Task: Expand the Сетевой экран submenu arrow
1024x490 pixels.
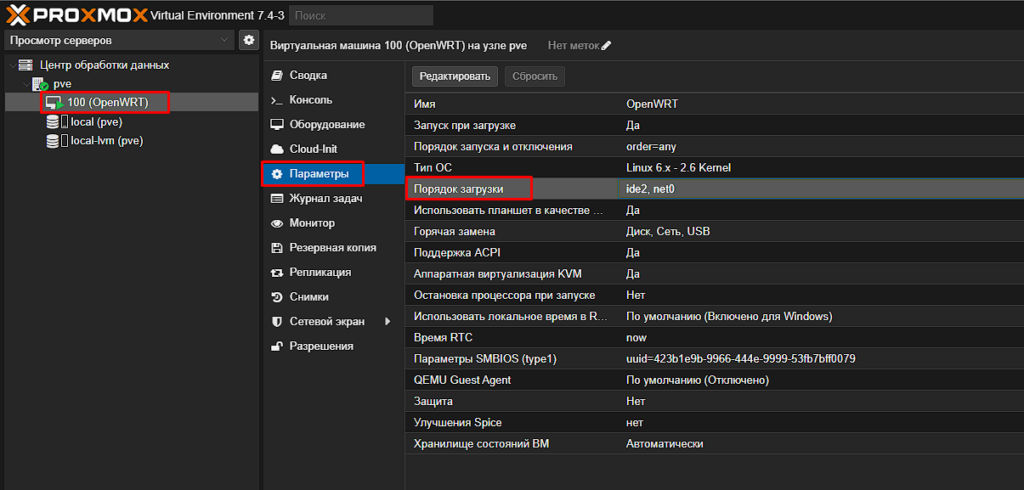Action: (x=388, y=321)
